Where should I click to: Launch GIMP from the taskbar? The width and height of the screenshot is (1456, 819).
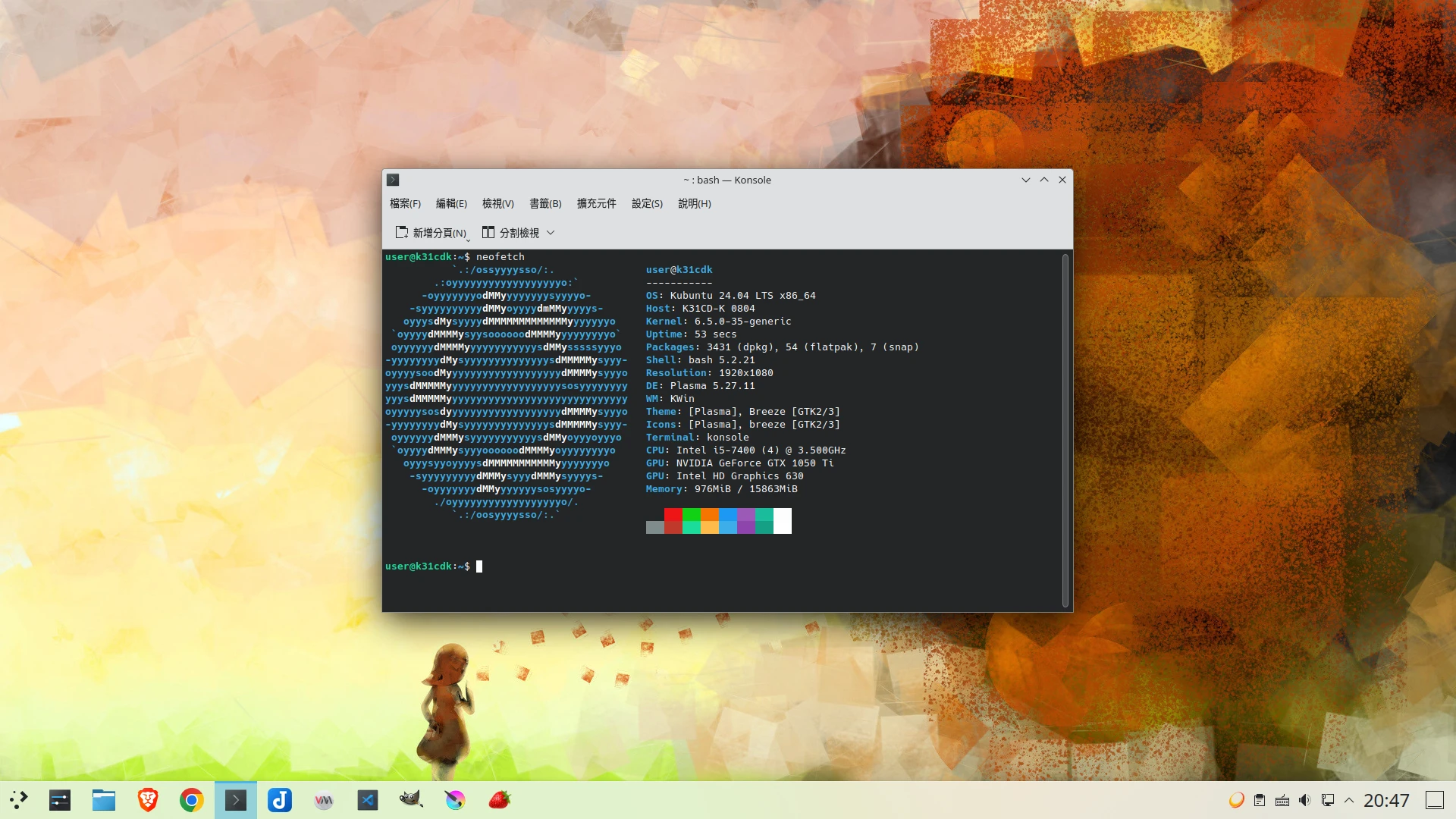pos(410,800)
